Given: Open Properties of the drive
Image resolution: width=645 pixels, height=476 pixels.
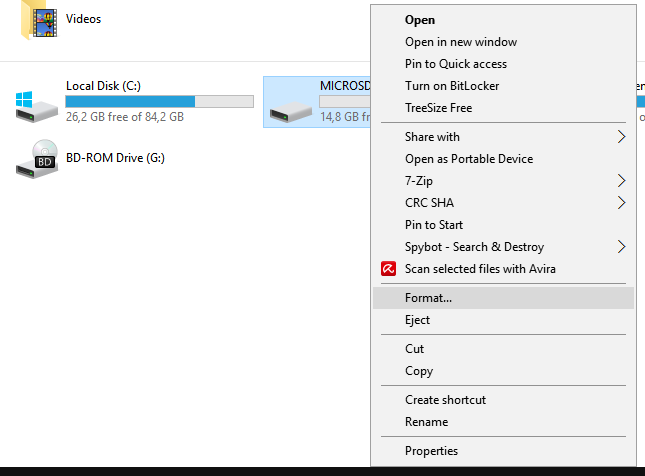Looking at the screenshot, I should tap(431, 451).
